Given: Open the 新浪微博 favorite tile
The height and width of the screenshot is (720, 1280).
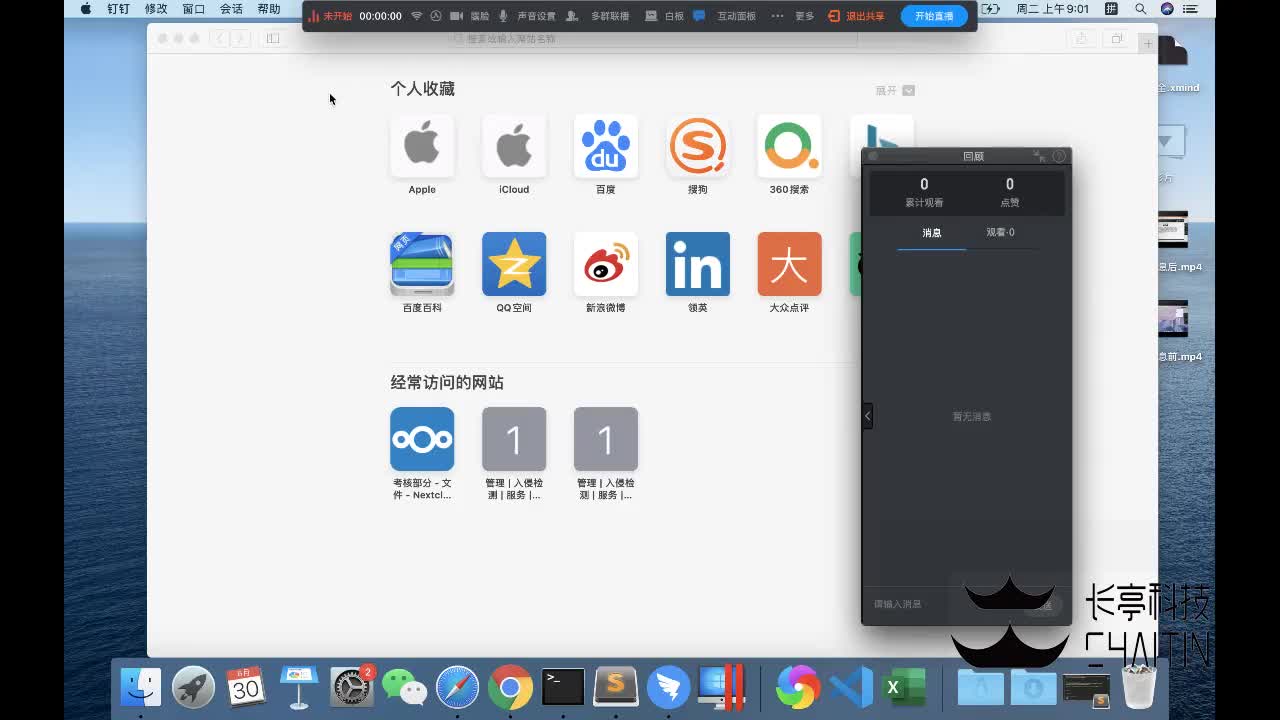Looking at the screenshot, I should pyautogui.click(x=606, y=264).
